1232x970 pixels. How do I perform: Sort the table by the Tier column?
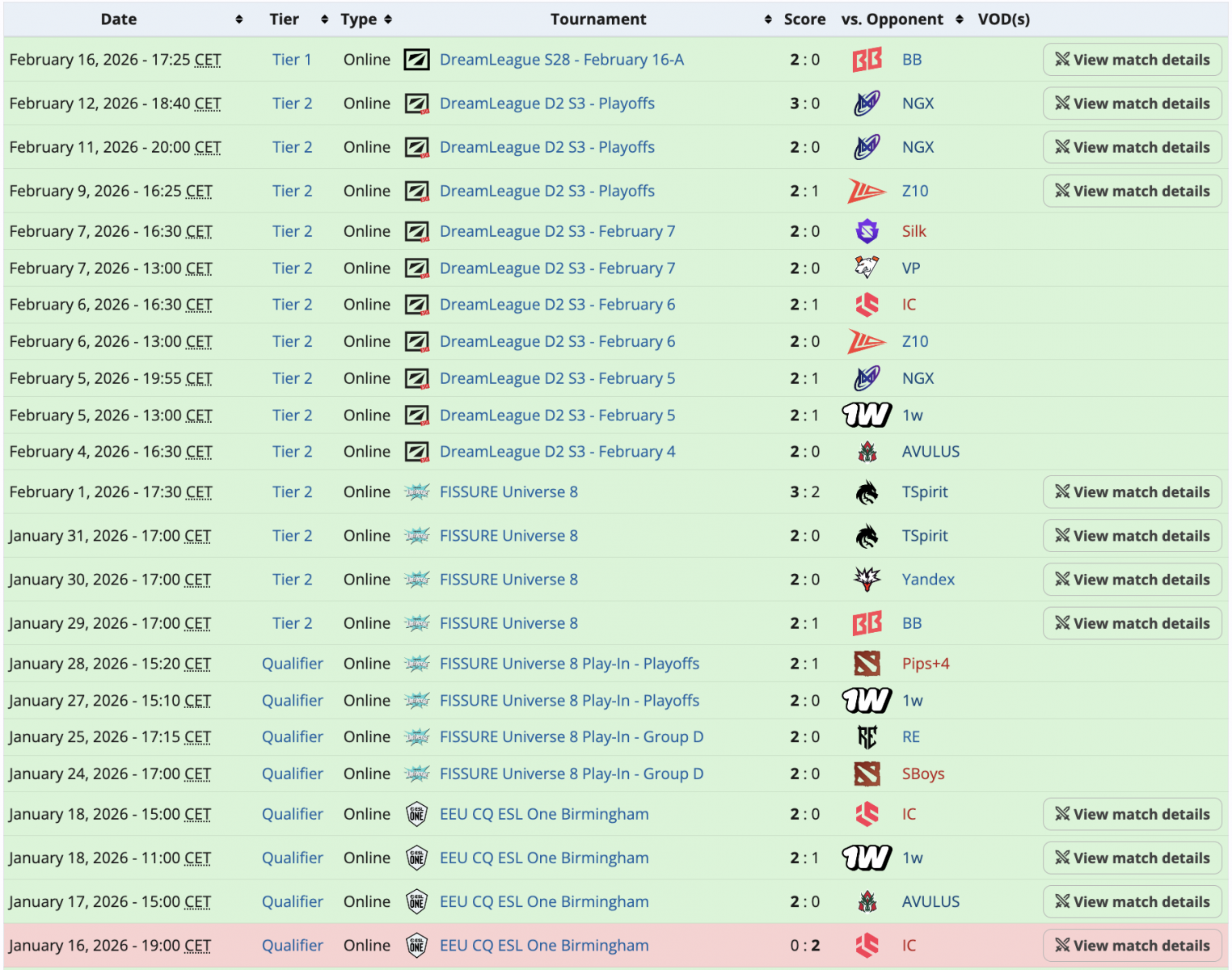point(324,19)
